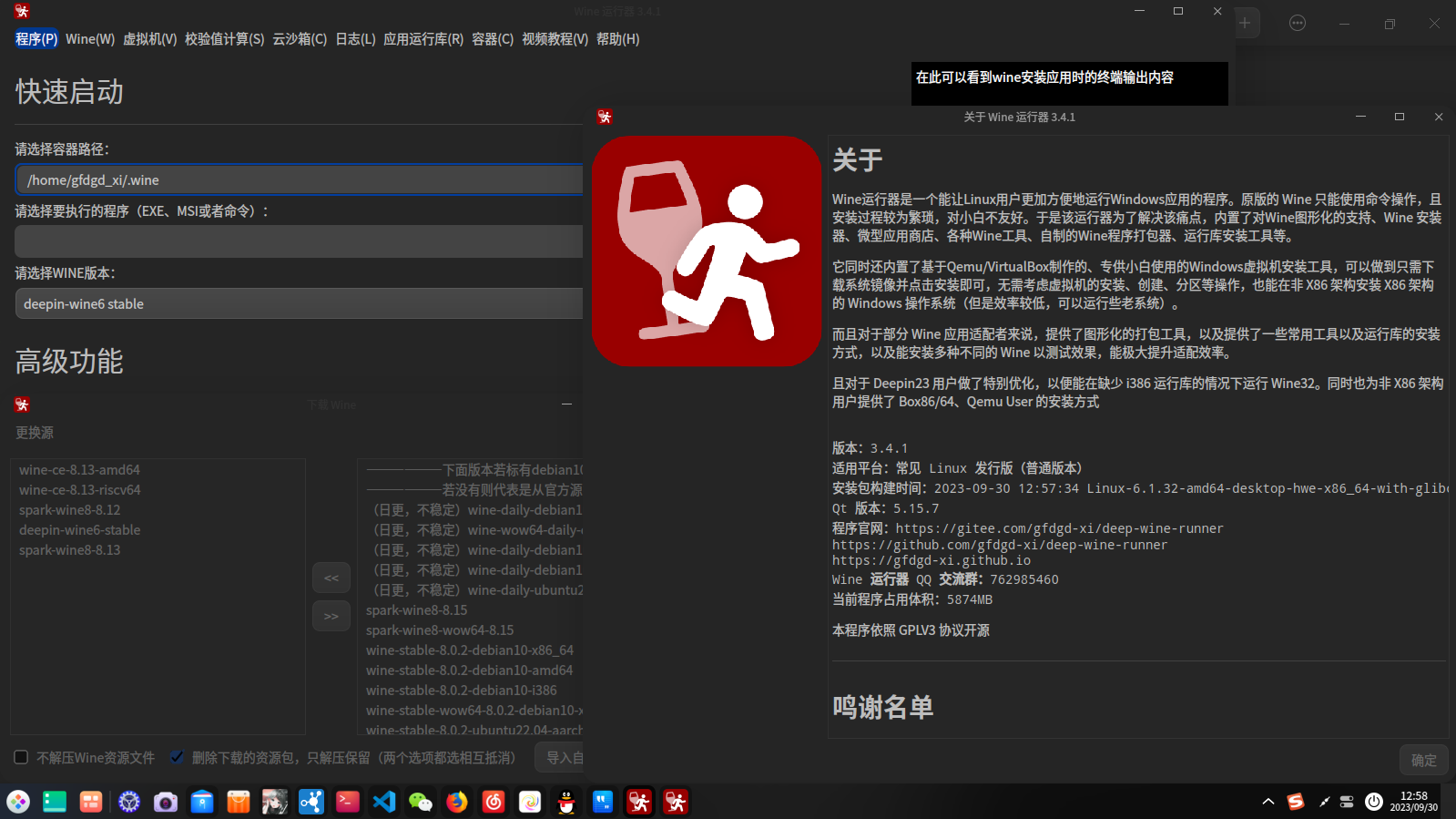Image resolution: width=1456 pixels, height=819 pixels.
Task: Select wine-ce-8.13-amd64 in installed list
Action: pyautogui.click(x=158, y=470)
